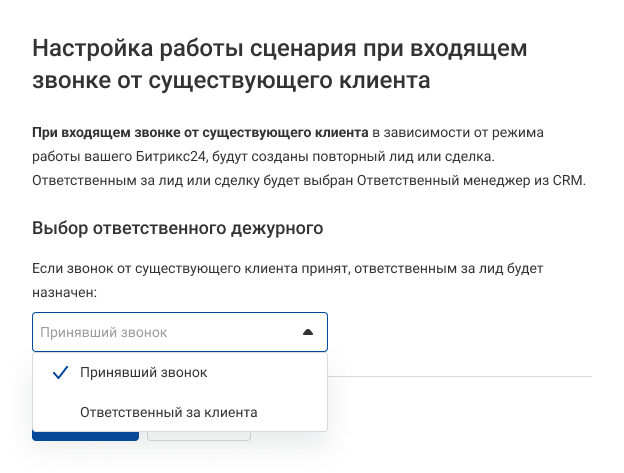Select the Принявший звонок option

pyautogui.click(x=143, y=372)
